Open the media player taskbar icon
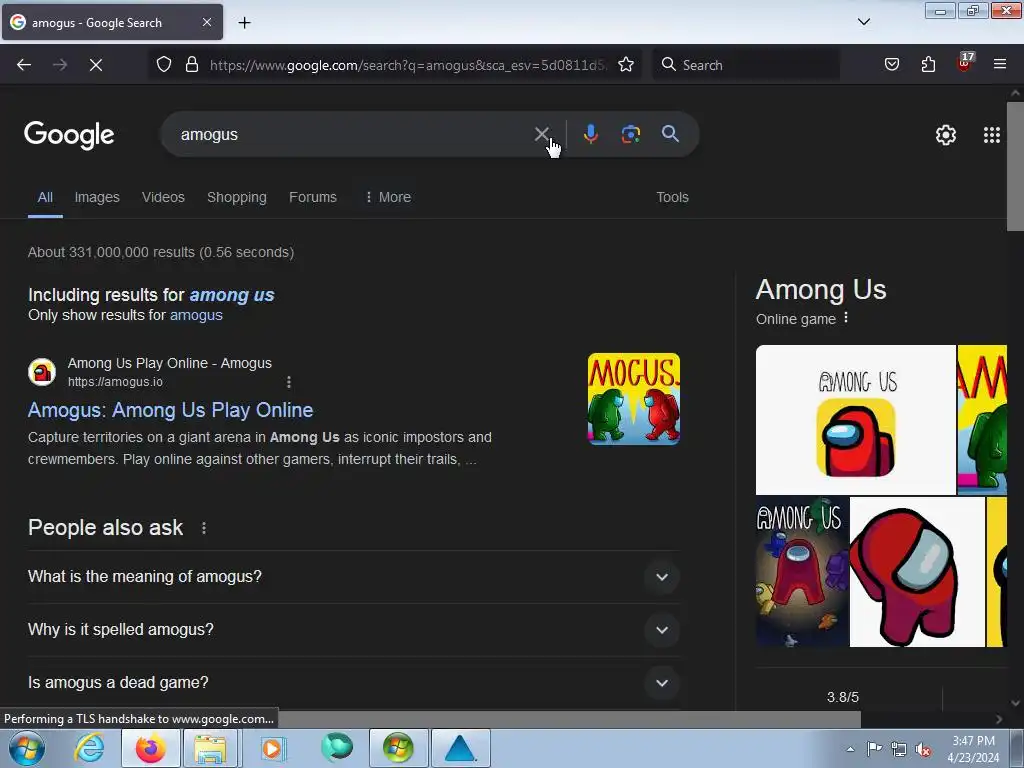1024x768 pixels. pyautogui.click(x=272, y=748)
